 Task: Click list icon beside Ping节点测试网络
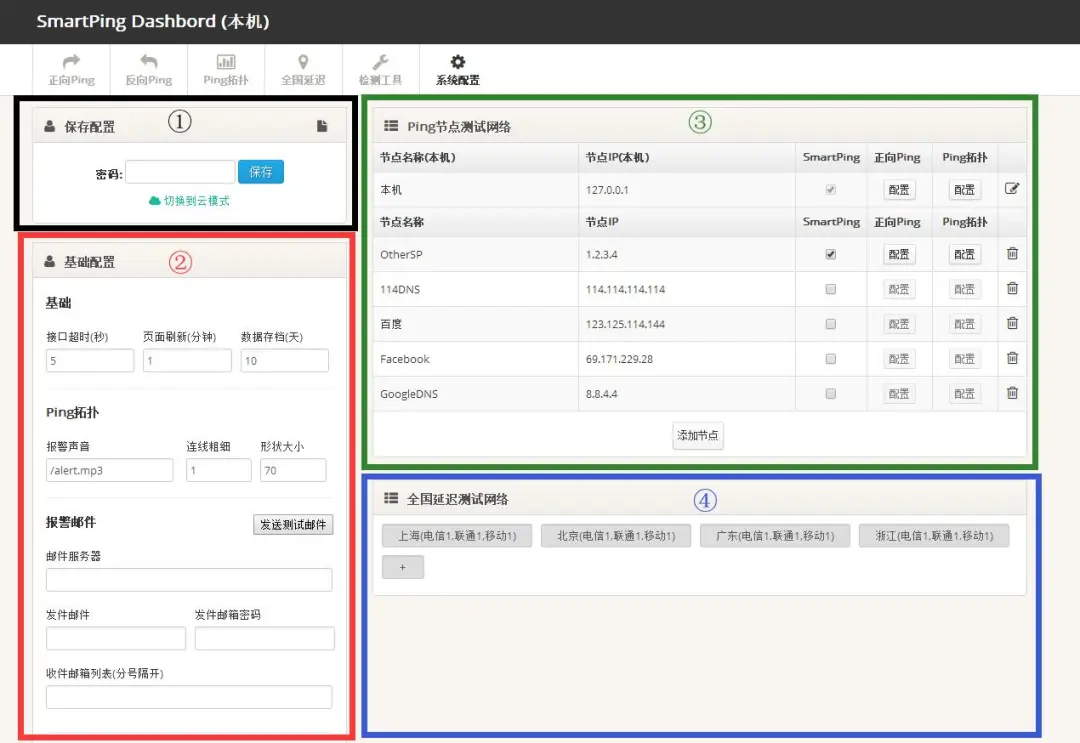pyautogui.click(x=391, y=126)
